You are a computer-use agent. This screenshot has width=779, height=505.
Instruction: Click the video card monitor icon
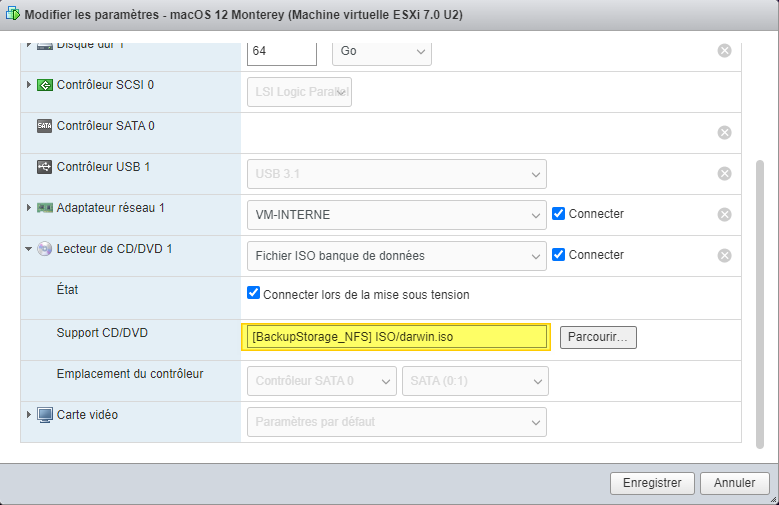[45, 415]
